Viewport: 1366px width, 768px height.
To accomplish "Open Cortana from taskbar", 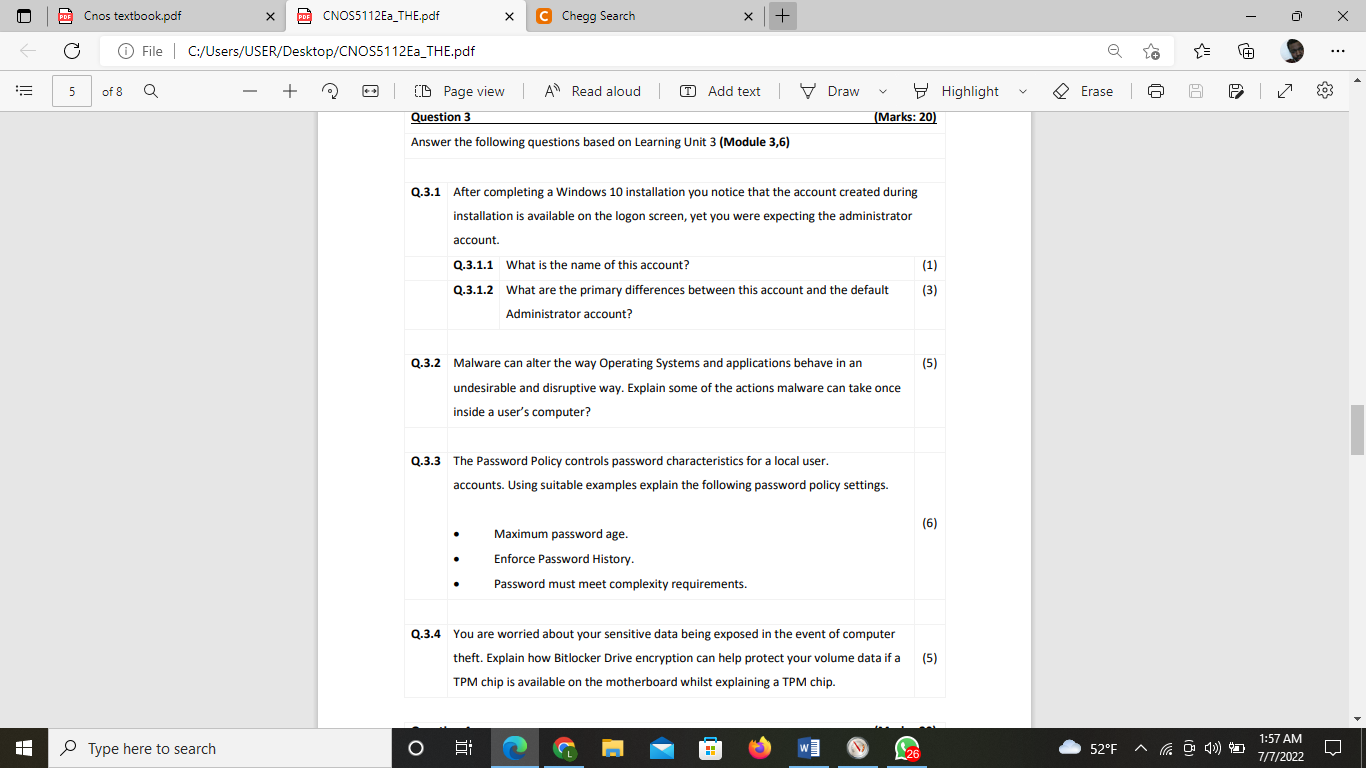I will tap(416, 748).
